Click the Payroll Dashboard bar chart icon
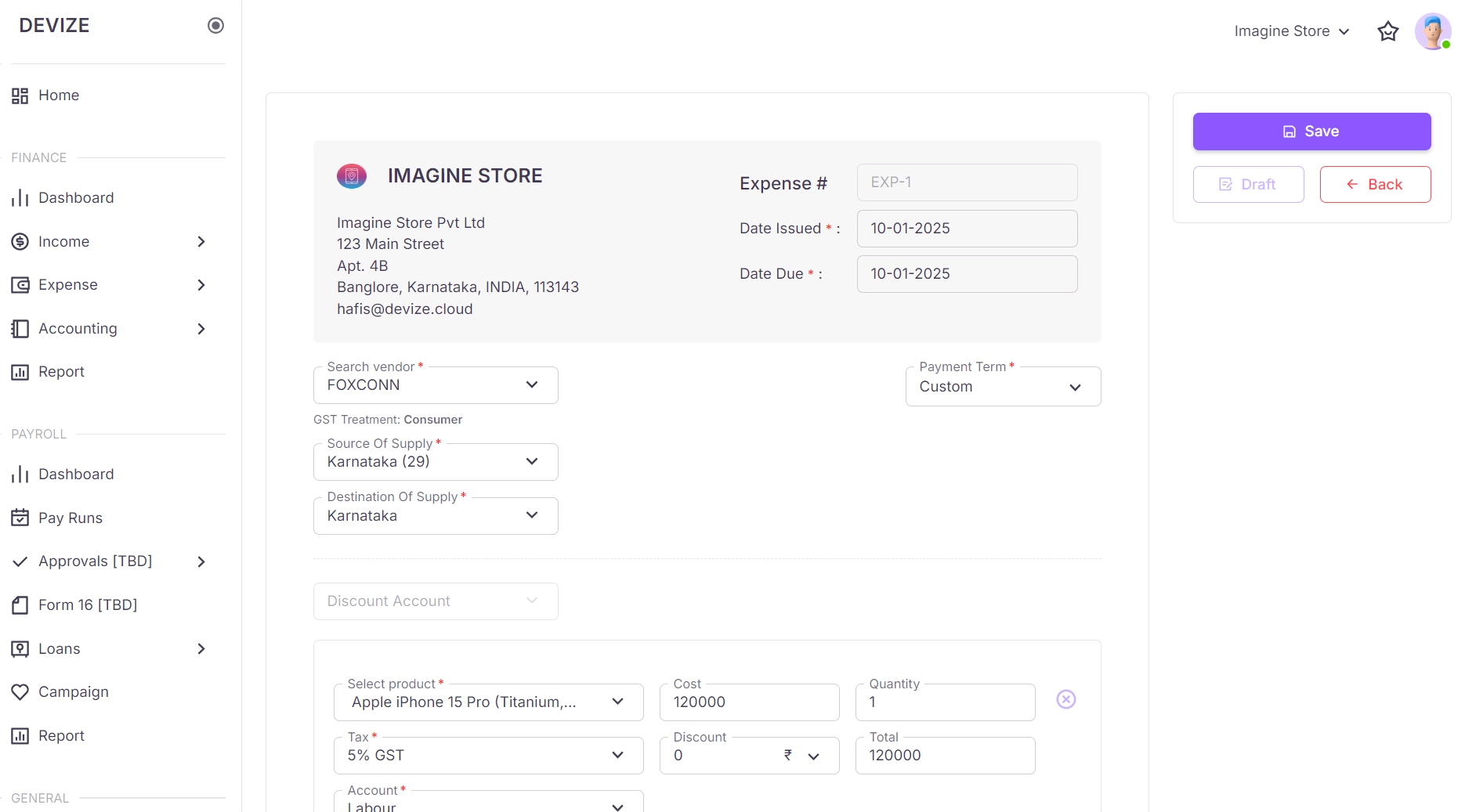1465x812 pixels. point(20,475)
